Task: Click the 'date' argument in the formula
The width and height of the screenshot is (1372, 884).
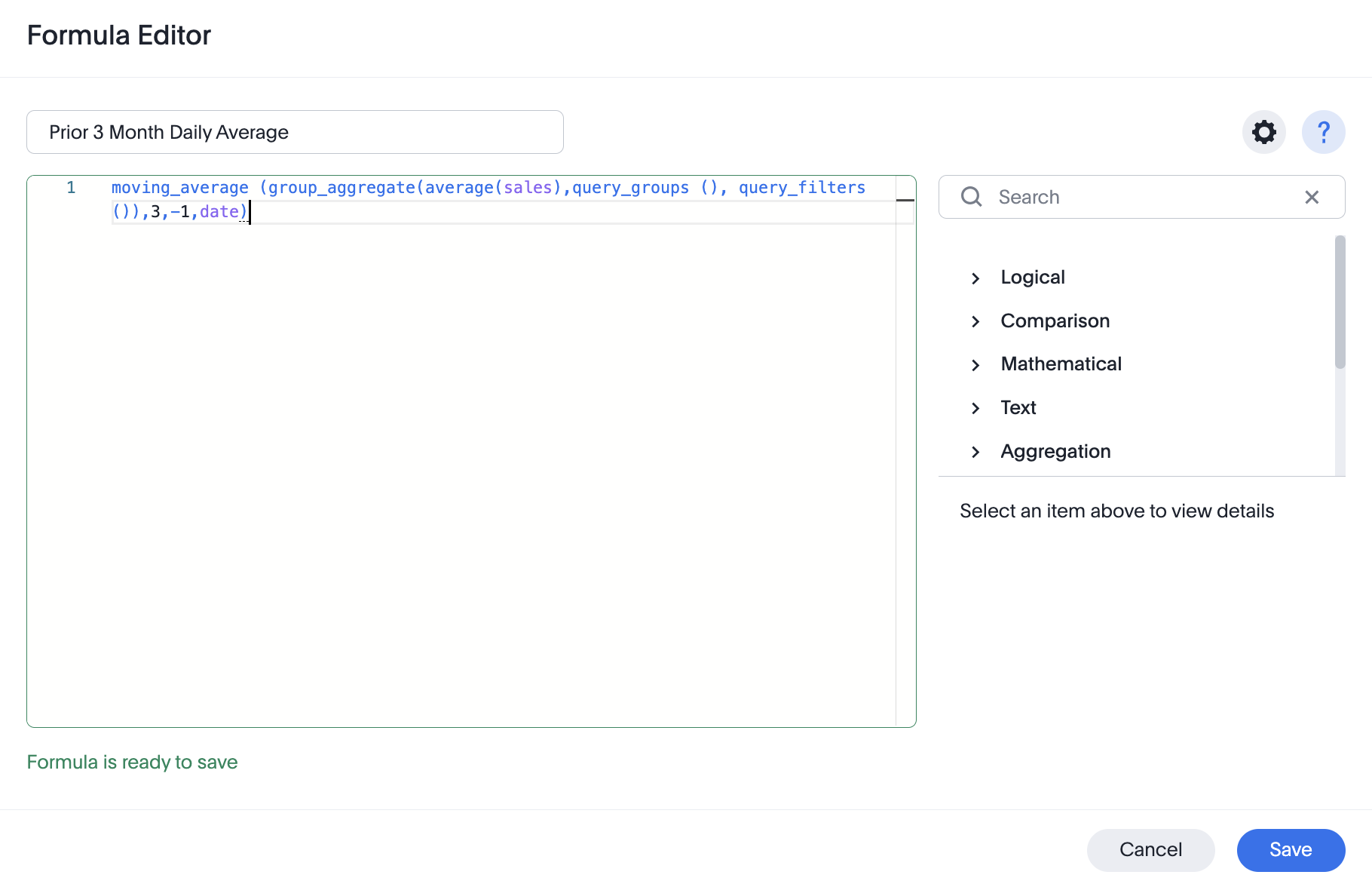Action: tap(219, 212)
